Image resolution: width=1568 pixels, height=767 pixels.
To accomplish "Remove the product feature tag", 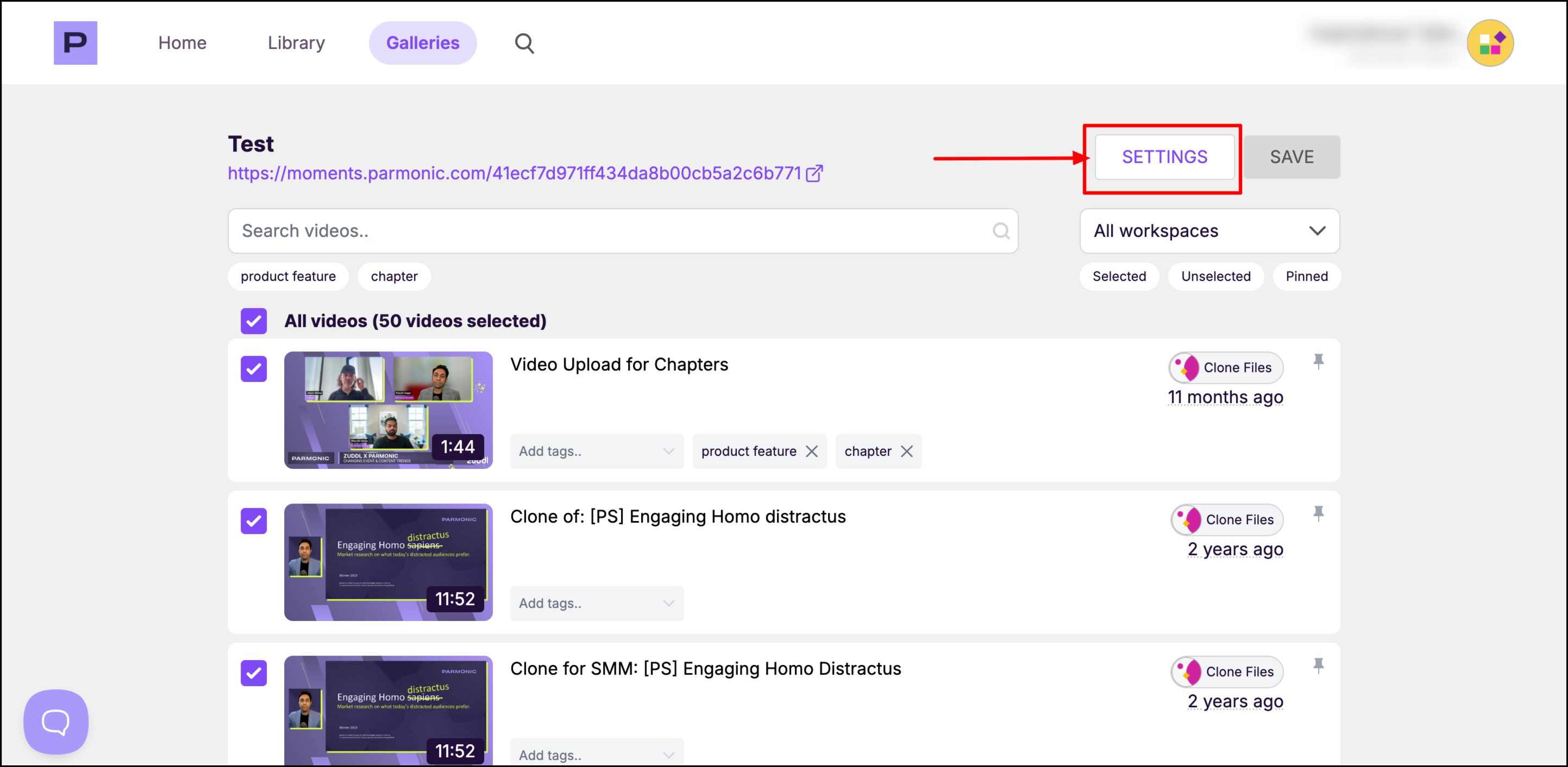I will [x=811, y=451].
